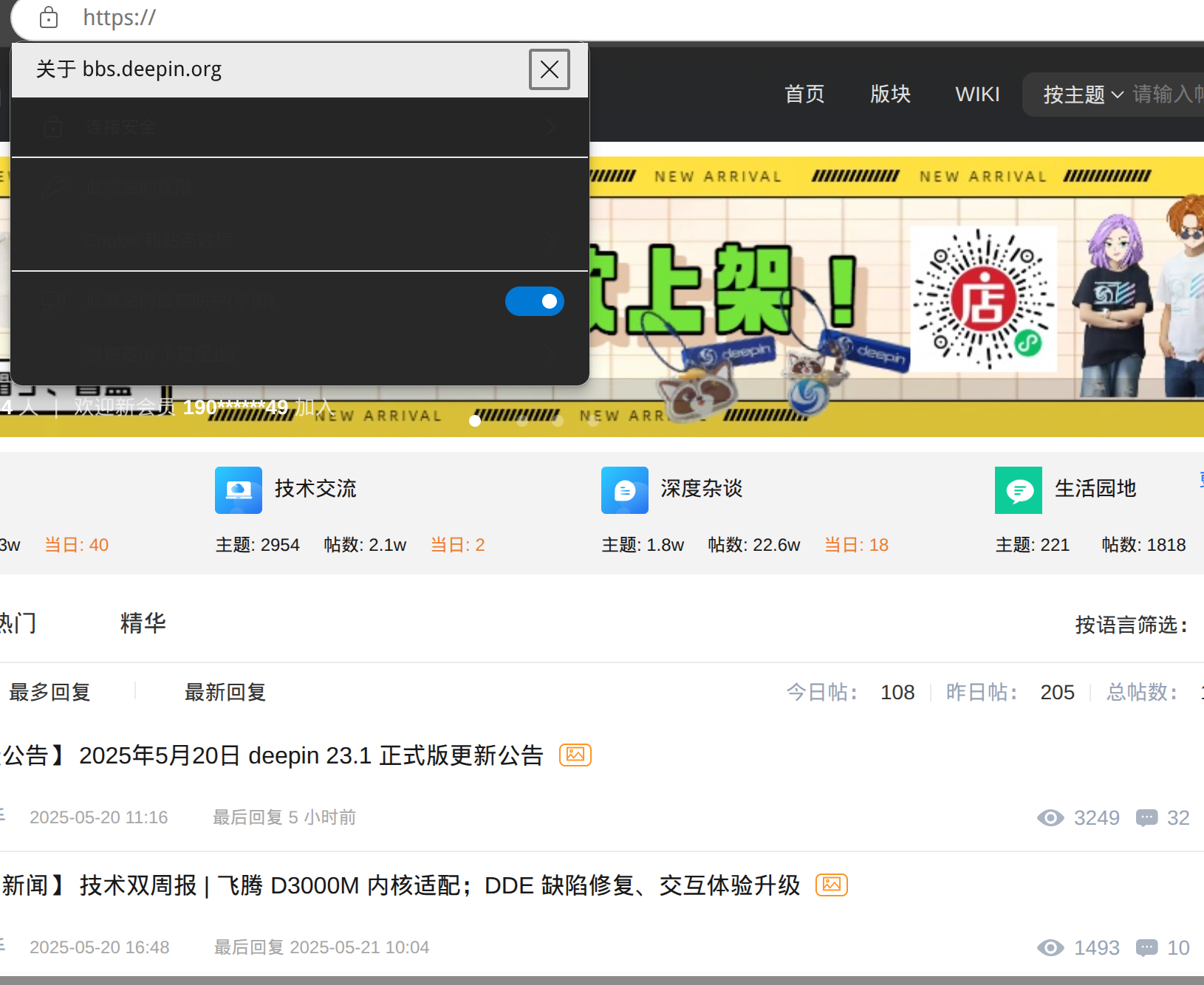This screenshot has height=985, width=1204.
Task: Click tracking prevention icon in popup
Action: coord(52,301)
